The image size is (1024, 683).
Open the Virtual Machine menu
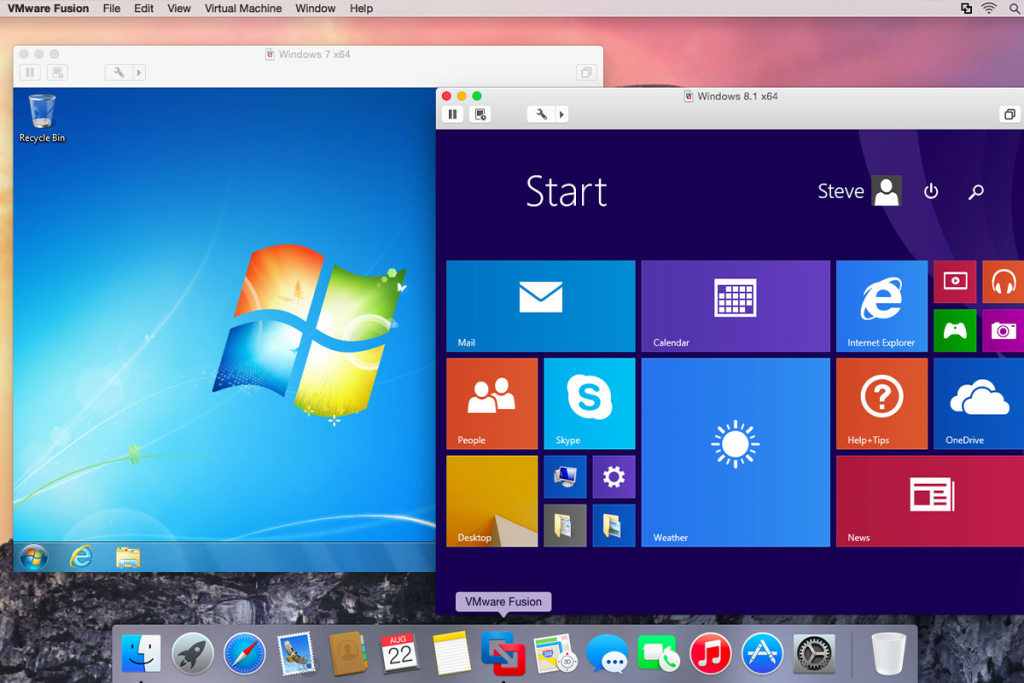pos(243,8)
